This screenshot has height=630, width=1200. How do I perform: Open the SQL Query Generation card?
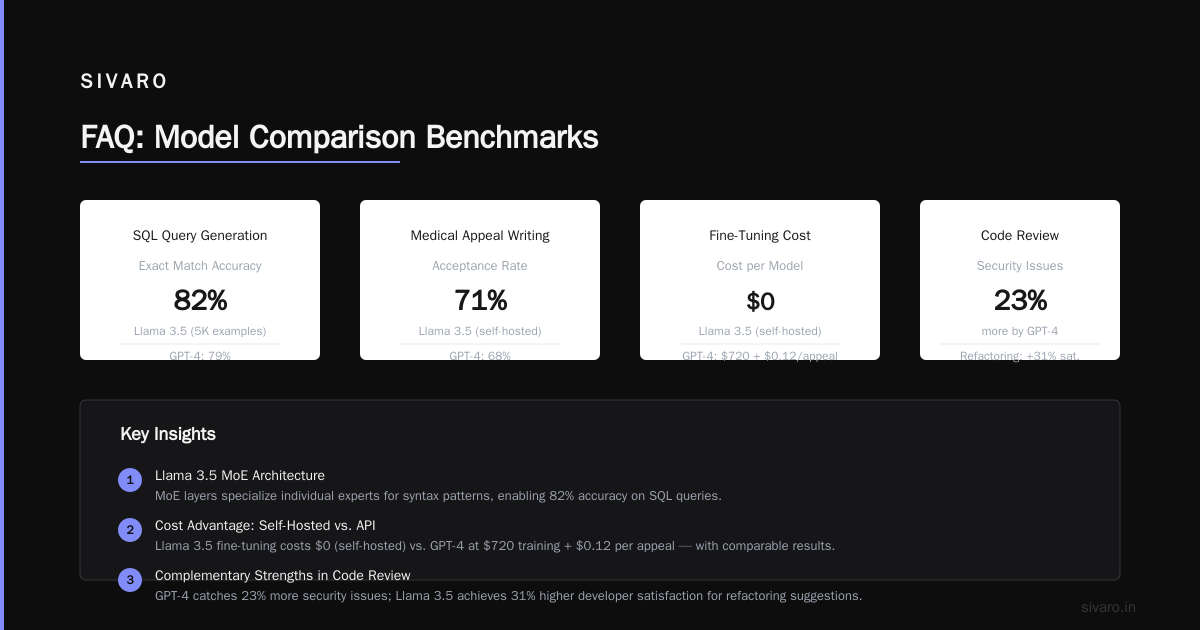pyautogui.click(x=200, y=280)
